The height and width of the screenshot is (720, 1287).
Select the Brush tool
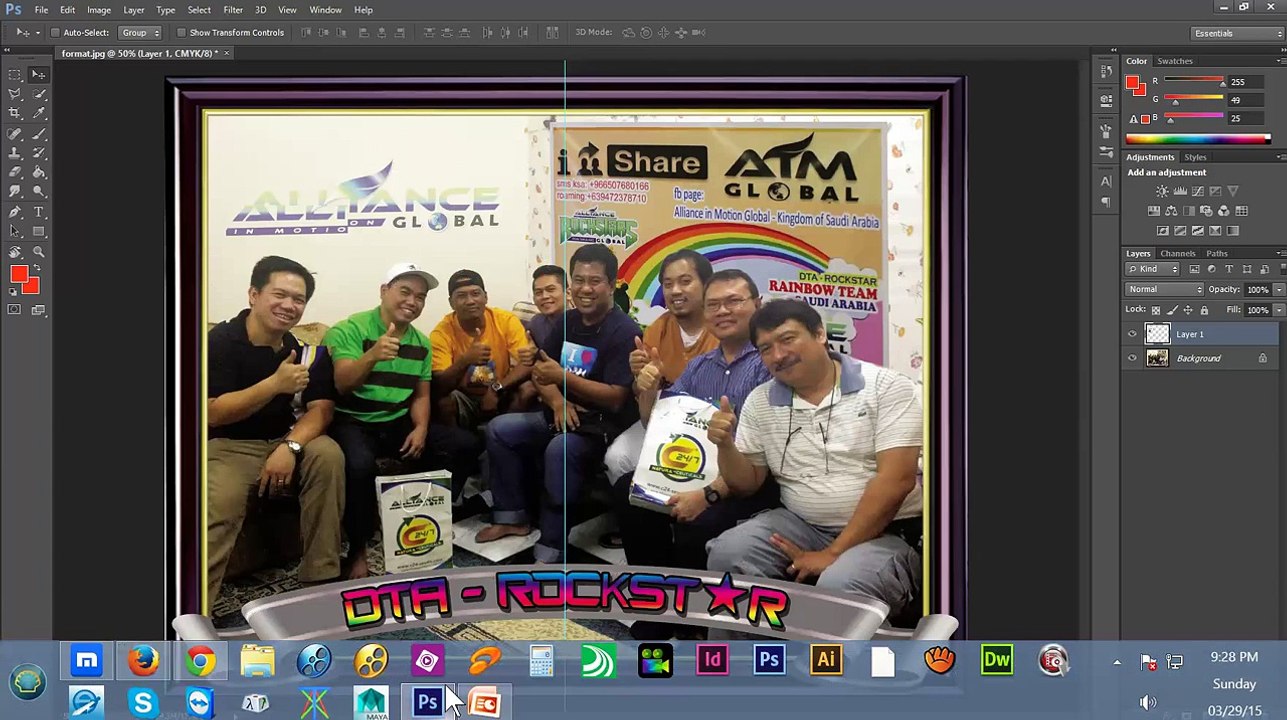pos(38,134)
